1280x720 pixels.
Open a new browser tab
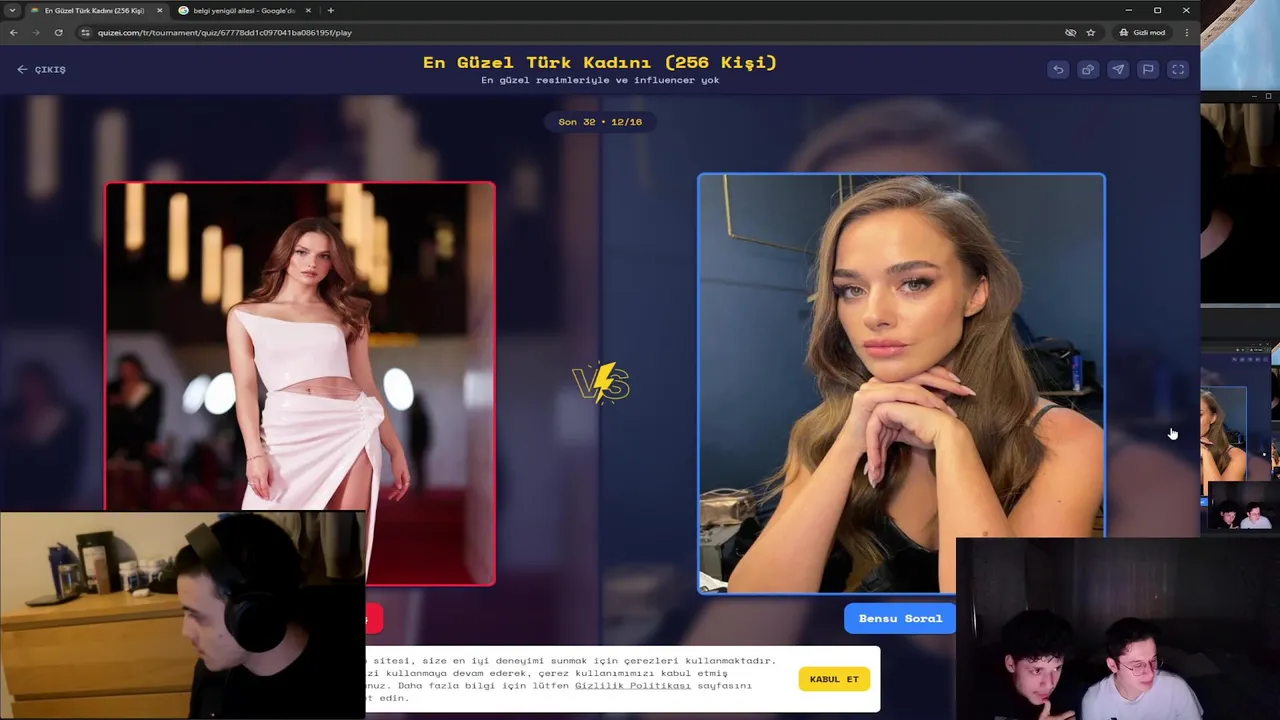(x=331, y=10)
